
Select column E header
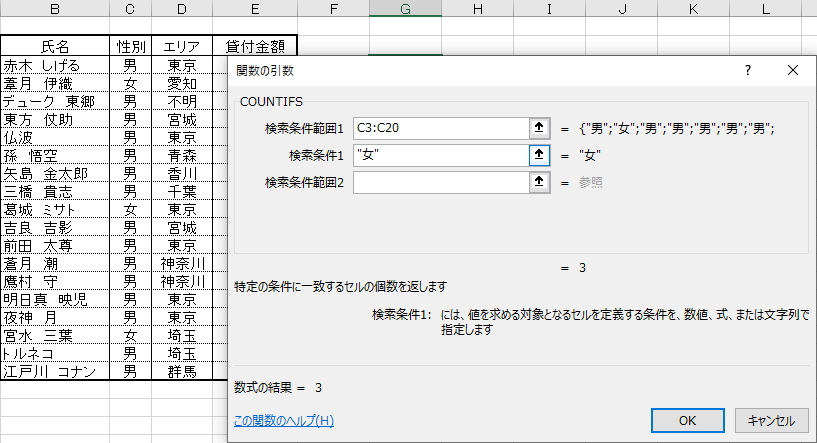click(255, 9)
